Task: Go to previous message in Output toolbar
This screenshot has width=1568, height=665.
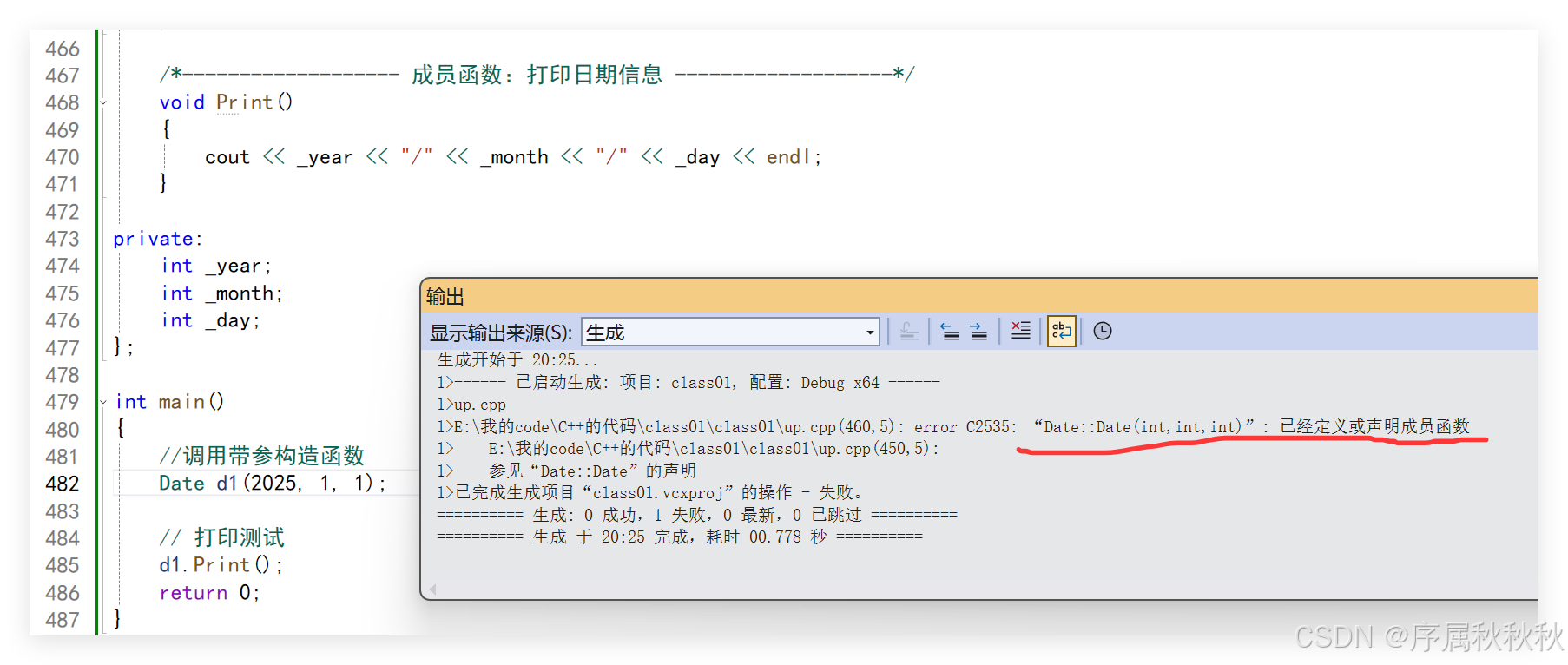Action: [950, 332]
